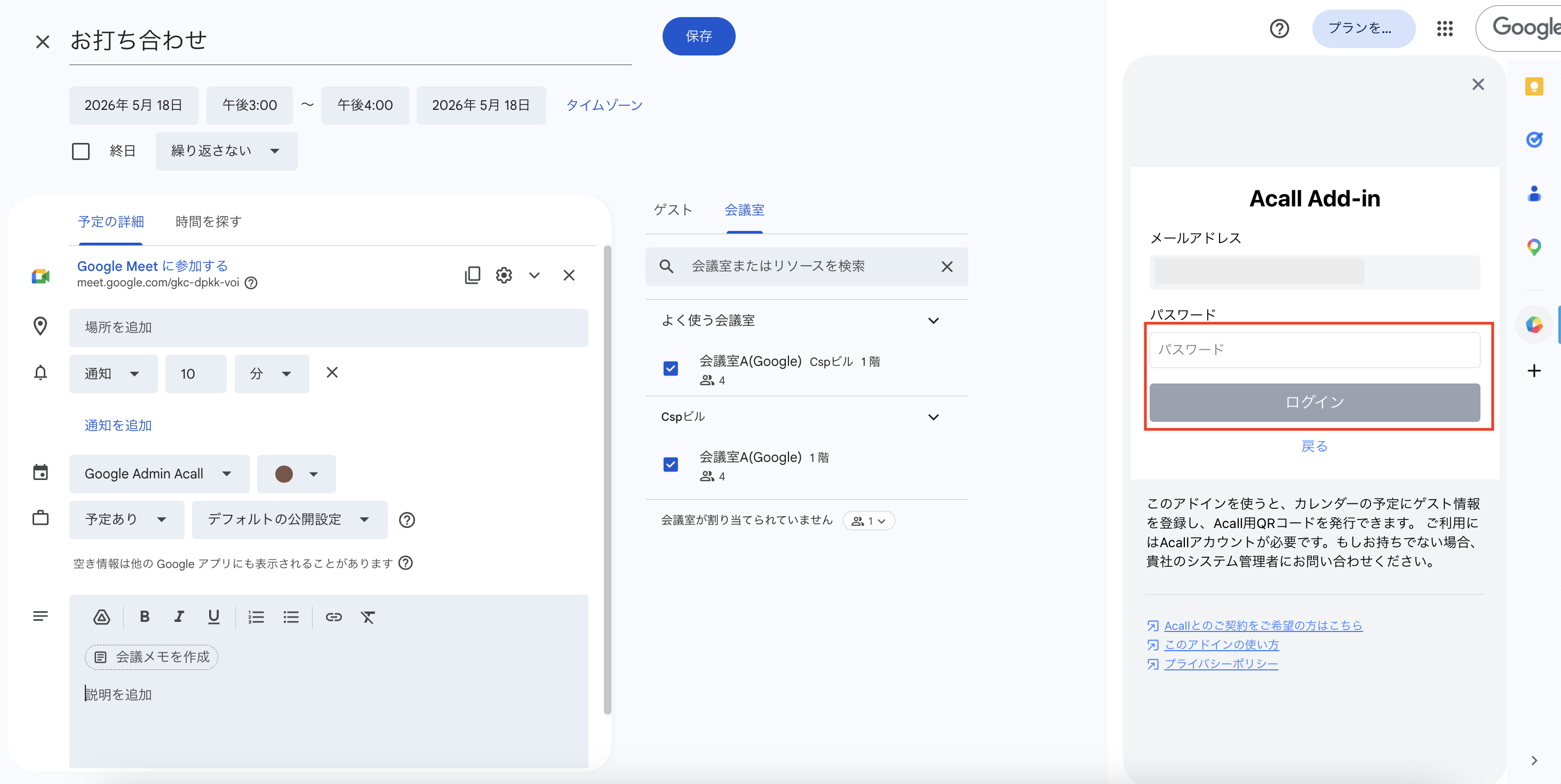Open Google Tasks in side panel
The height and width of the screenshot is (784, 1561).
(1534, 140)
